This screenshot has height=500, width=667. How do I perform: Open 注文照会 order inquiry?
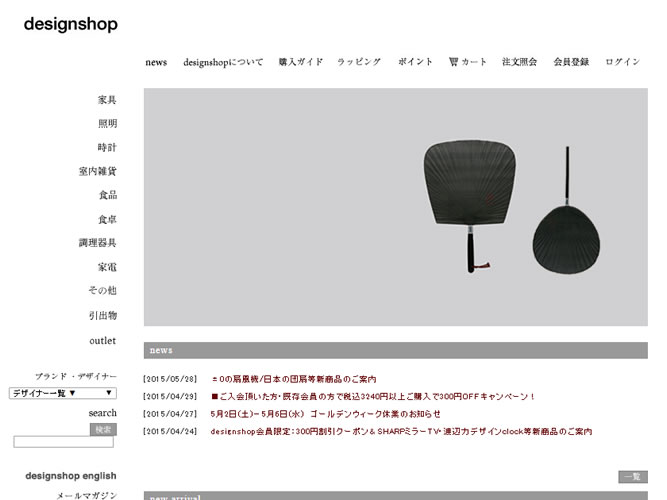[519, 62]
